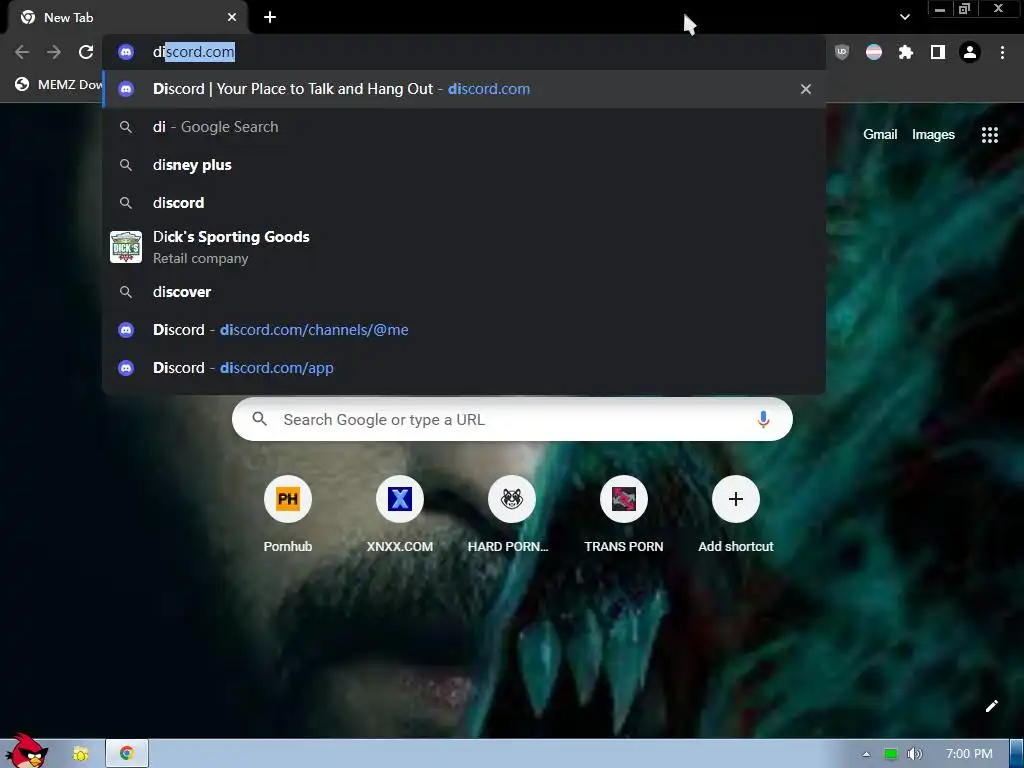Open the pink-blue striped extension icon

(x=874, y=52)
